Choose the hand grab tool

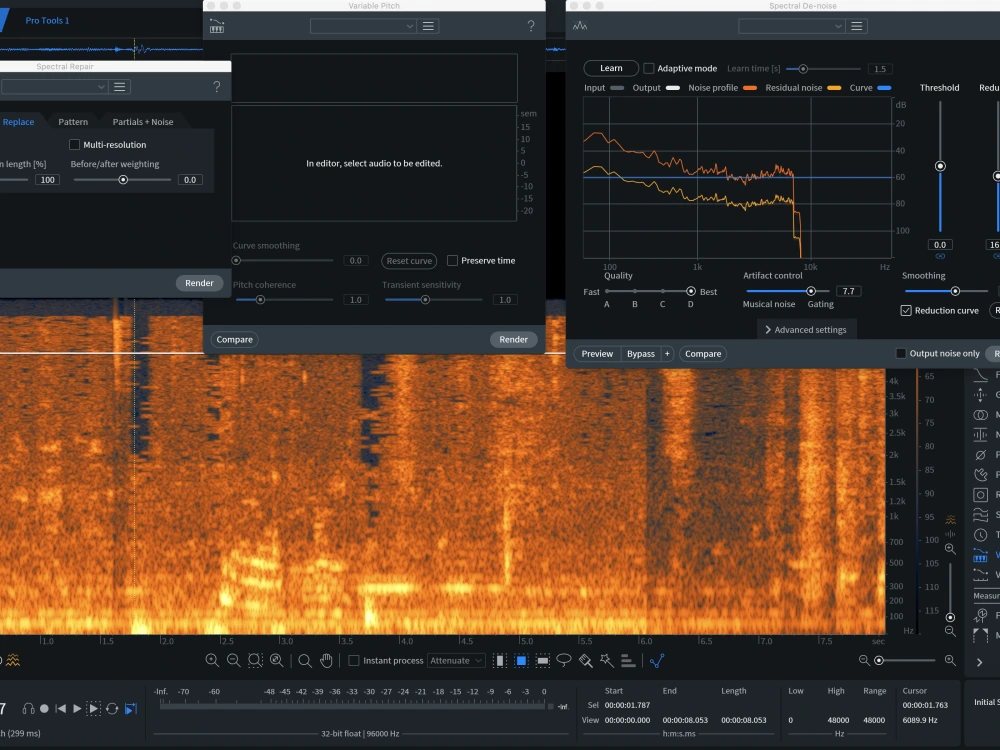pyautogui.click(x=327, y=661)
